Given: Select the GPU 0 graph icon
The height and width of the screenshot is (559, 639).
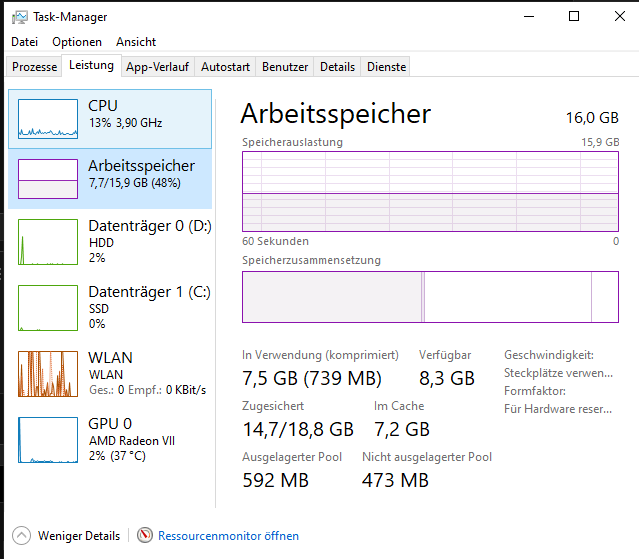Looking at the screenshot, I should coord(48,439).
